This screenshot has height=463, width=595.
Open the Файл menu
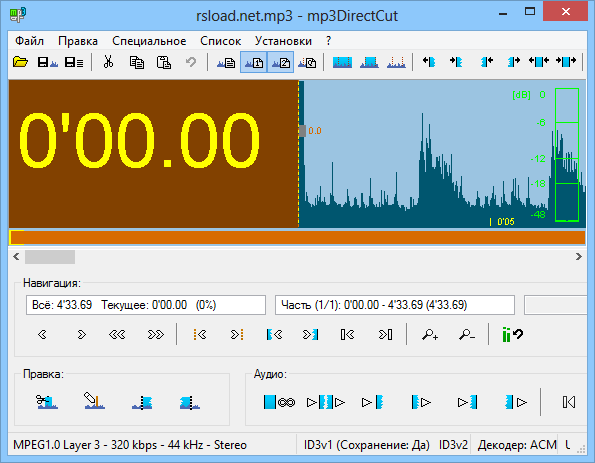(29, 41)
